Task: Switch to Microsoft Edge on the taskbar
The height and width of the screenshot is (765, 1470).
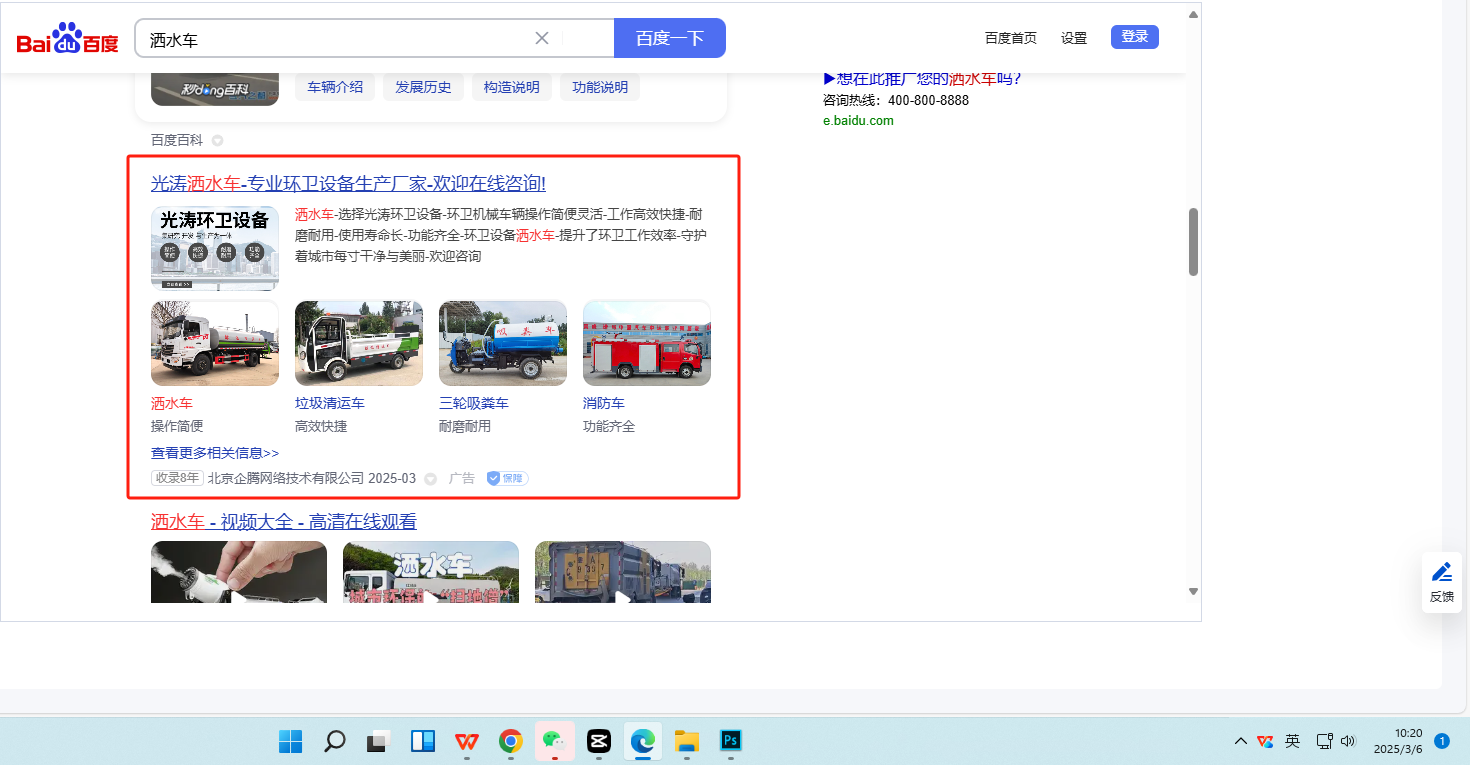Action: 642,741
